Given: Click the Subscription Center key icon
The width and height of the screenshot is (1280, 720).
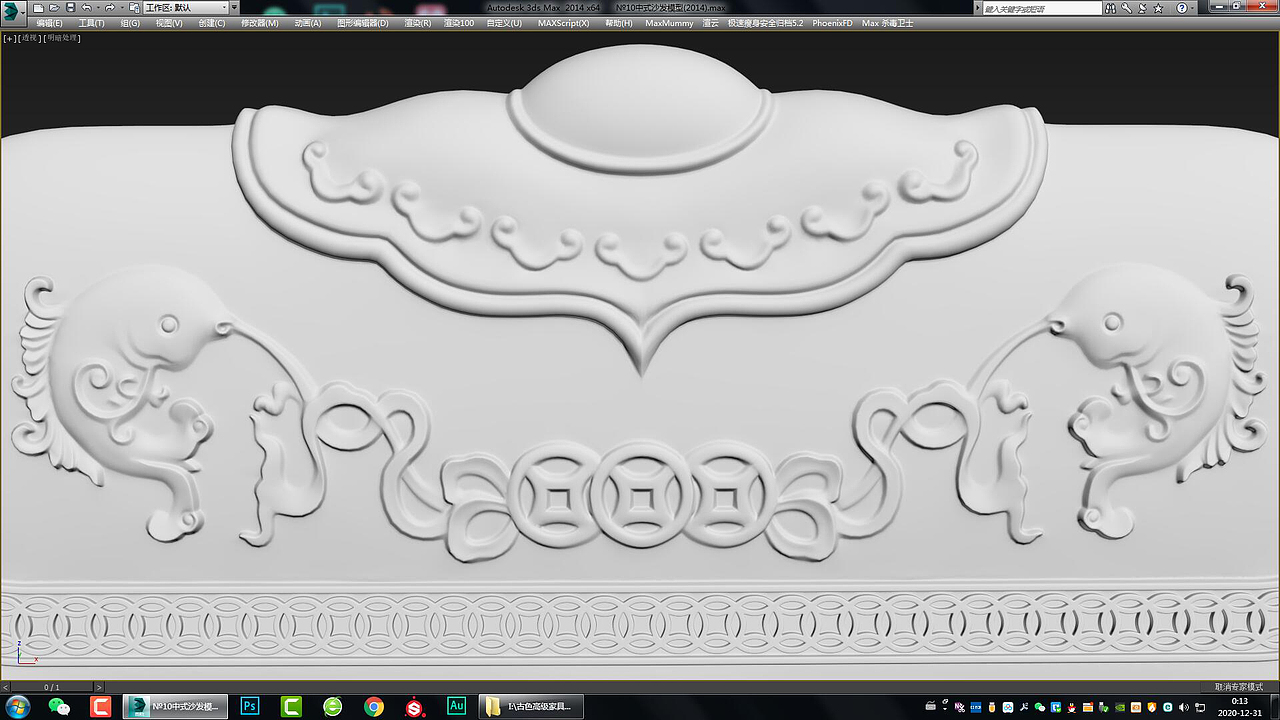Looking at the screenshot, I should click(1126, 8).
